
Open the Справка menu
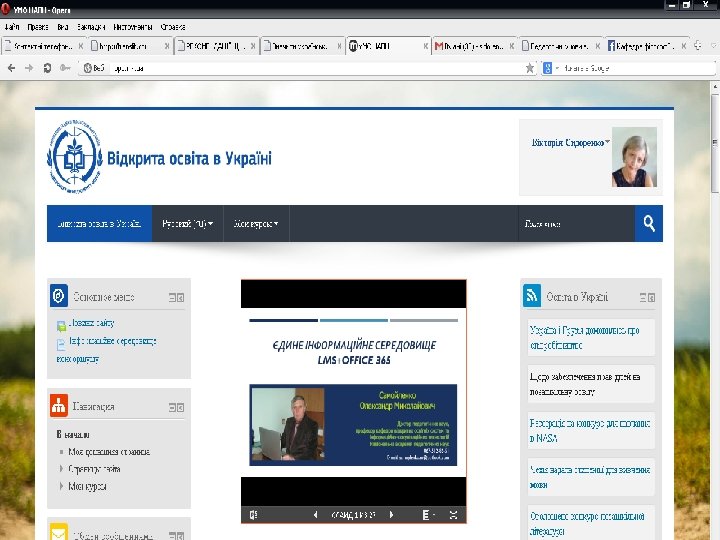173,27
